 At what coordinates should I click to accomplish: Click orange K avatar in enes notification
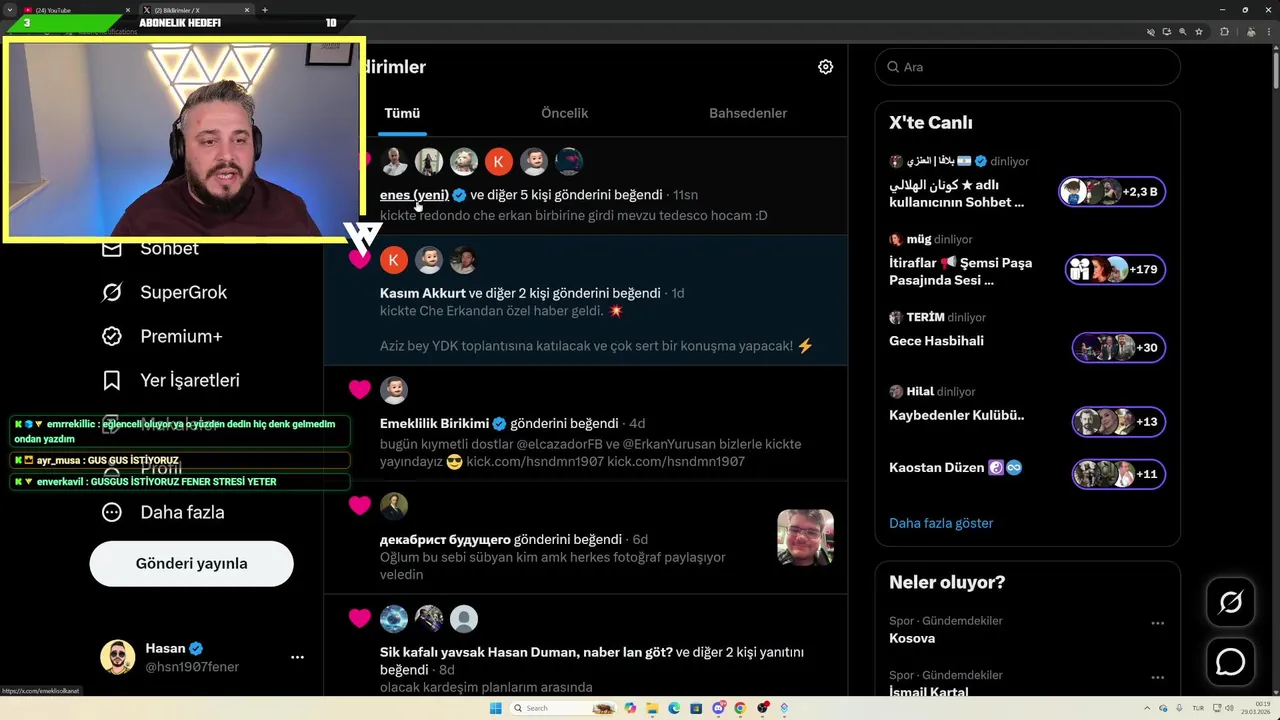coord(499,161)
